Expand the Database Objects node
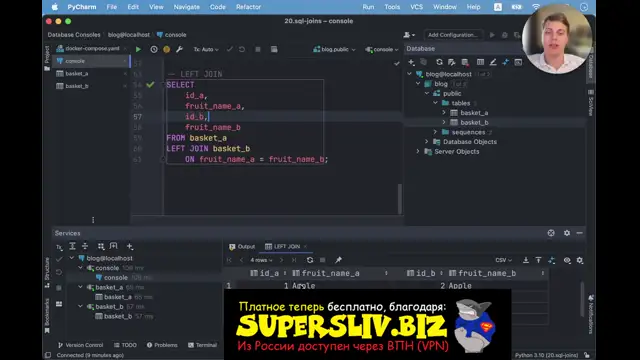This screenshot has width=640, height=360. click(x=427, y=142)
